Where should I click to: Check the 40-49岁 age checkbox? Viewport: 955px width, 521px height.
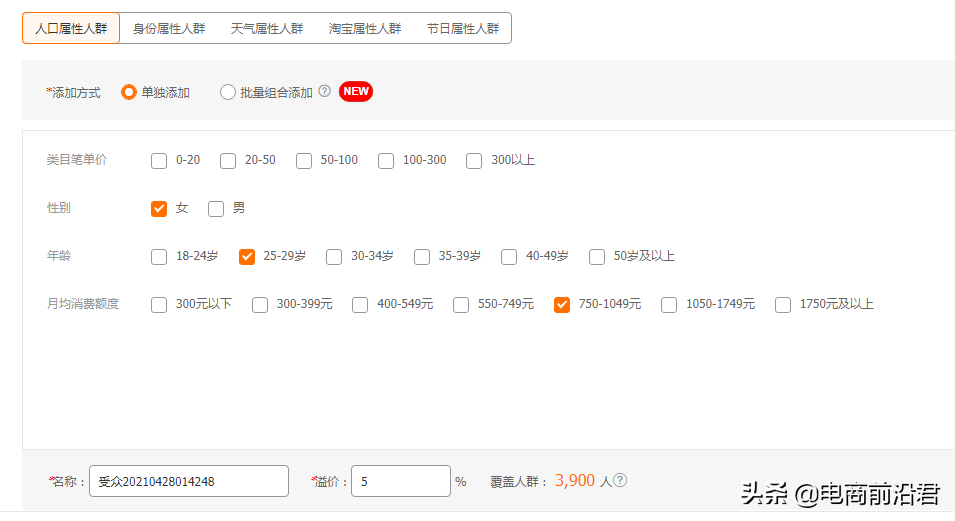click(x=509, y=257)
